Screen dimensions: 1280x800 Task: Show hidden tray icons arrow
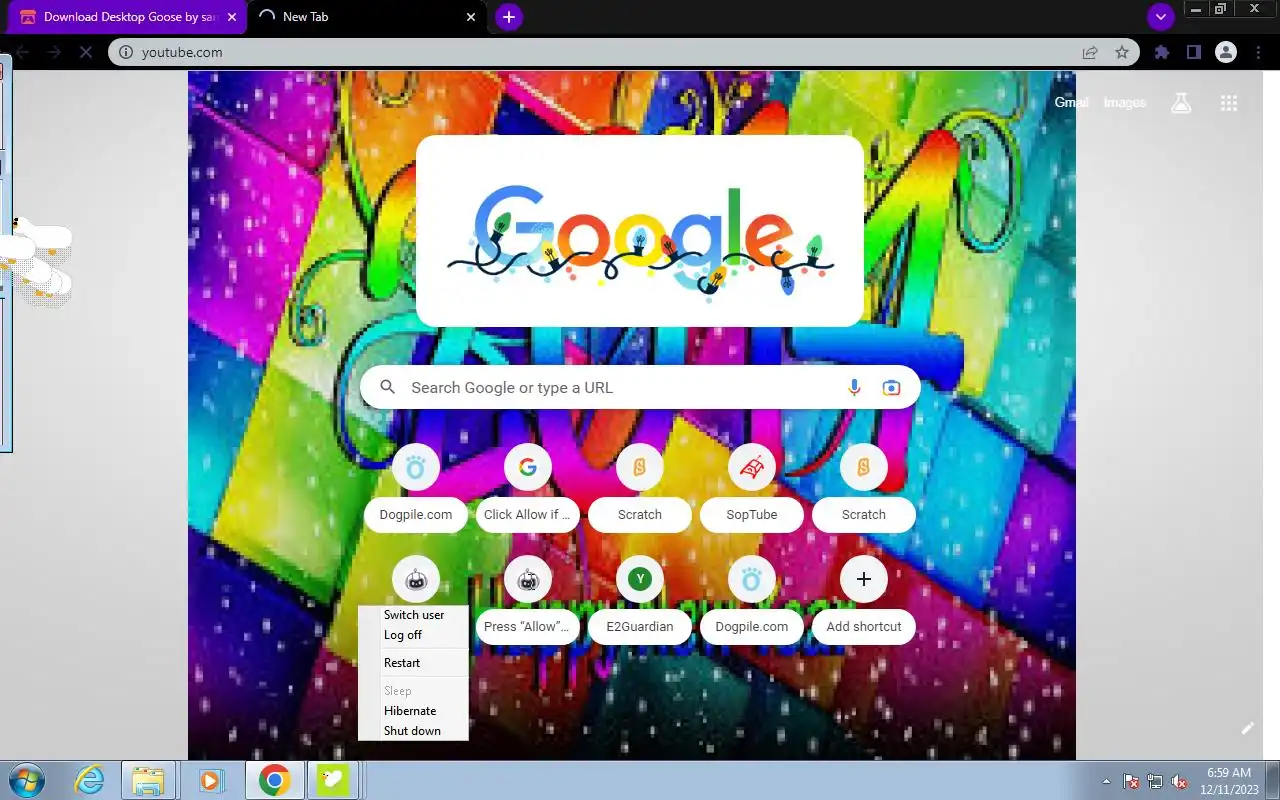click(1106, 781)
